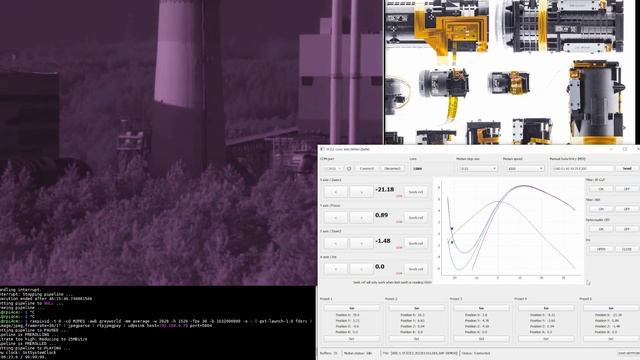Click the lens controller window title bar icon
This screenshot has width=640, height=360.
(x=322, y=149)
